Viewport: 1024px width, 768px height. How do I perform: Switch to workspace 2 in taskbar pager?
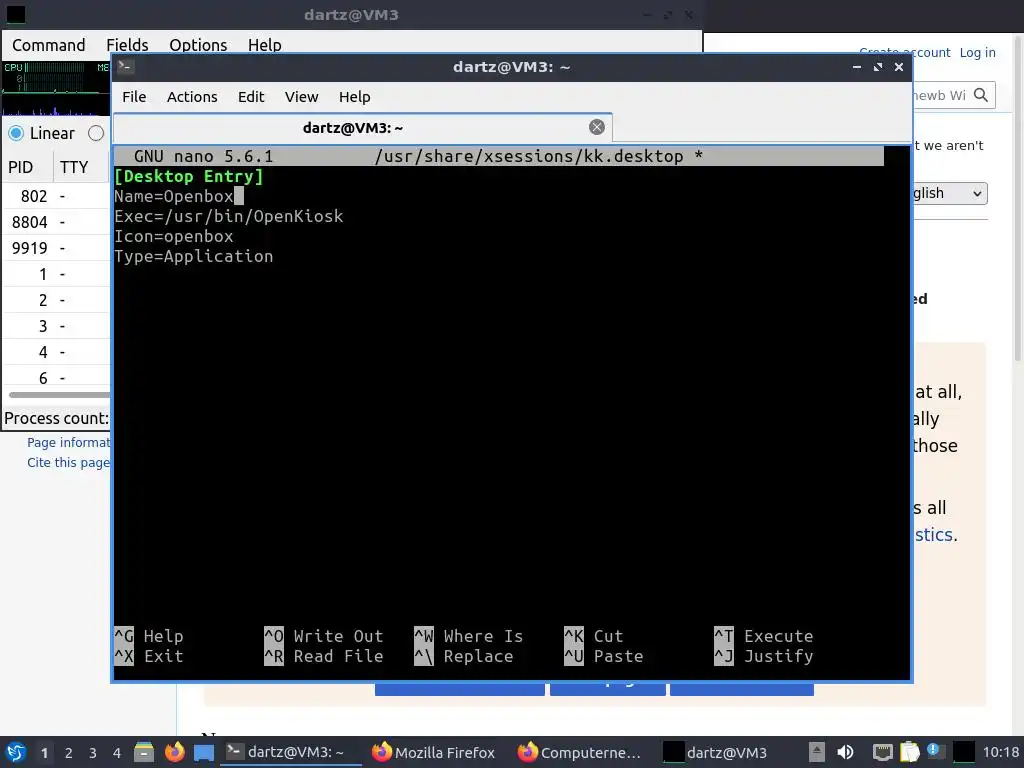69,753
